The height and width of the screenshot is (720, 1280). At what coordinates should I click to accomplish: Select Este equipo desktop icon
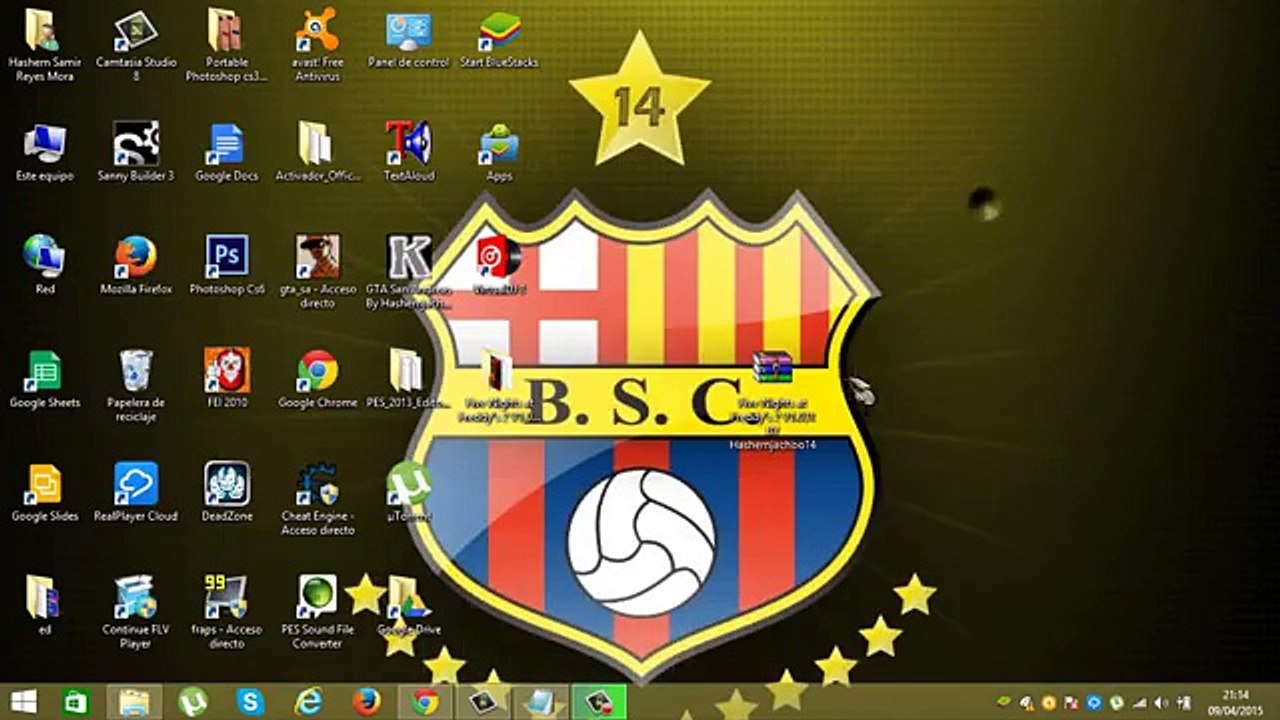point(44,152)
